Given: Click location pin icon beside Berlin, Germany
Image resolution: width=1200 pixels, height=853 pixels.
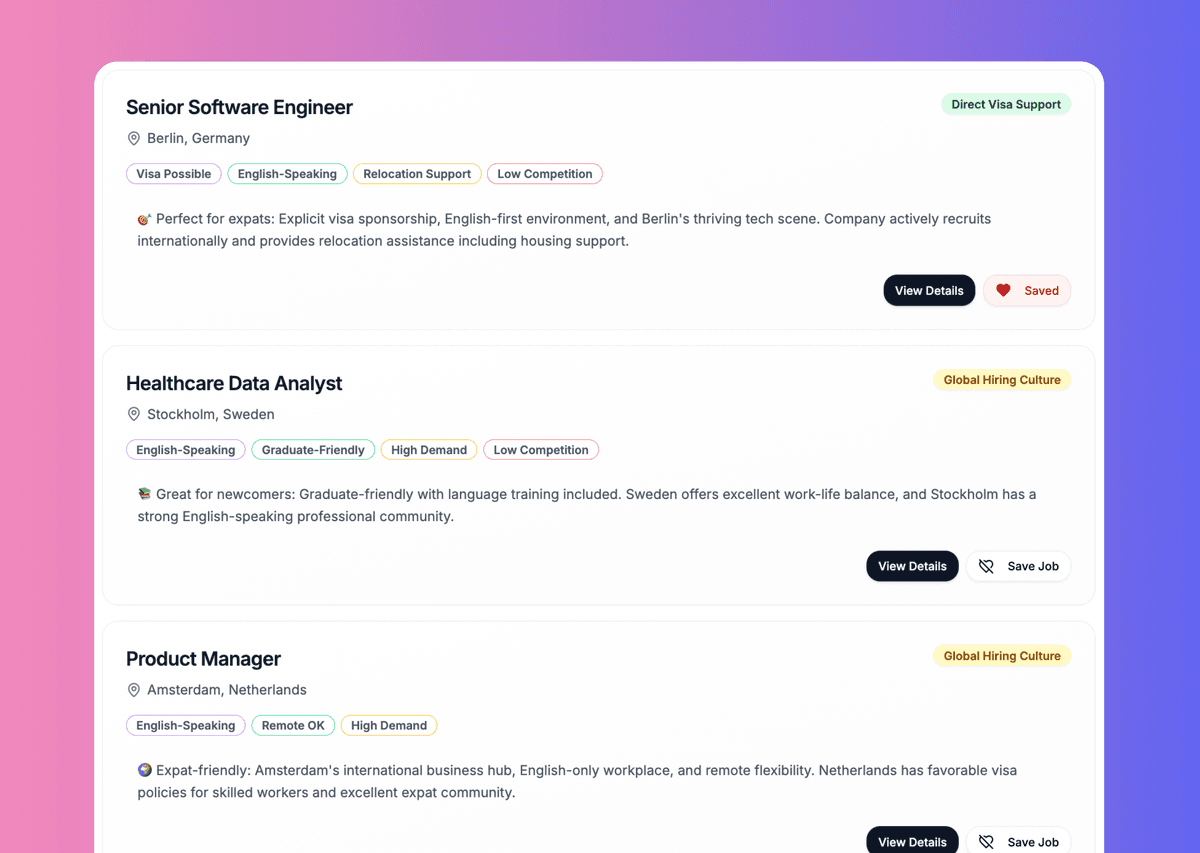Looking at the screenshot, I should pyautogui.click(x=134, y=138).
